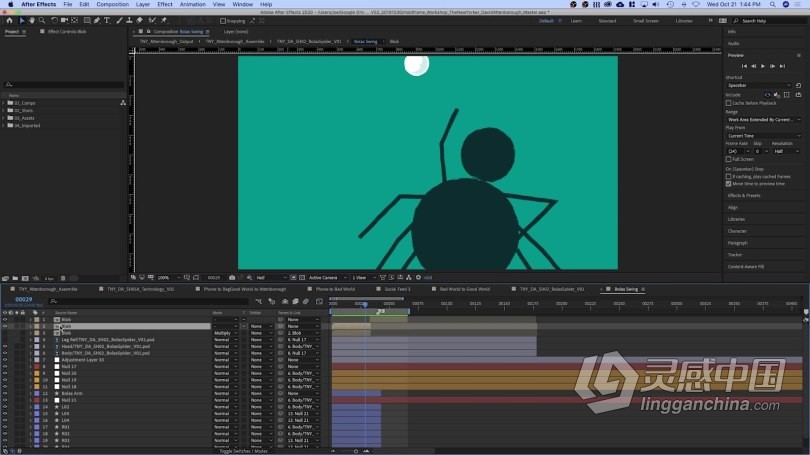Screen dimensions: 810x455
Task: Select the Clone Stamp tool
Action: click(129, 21)
